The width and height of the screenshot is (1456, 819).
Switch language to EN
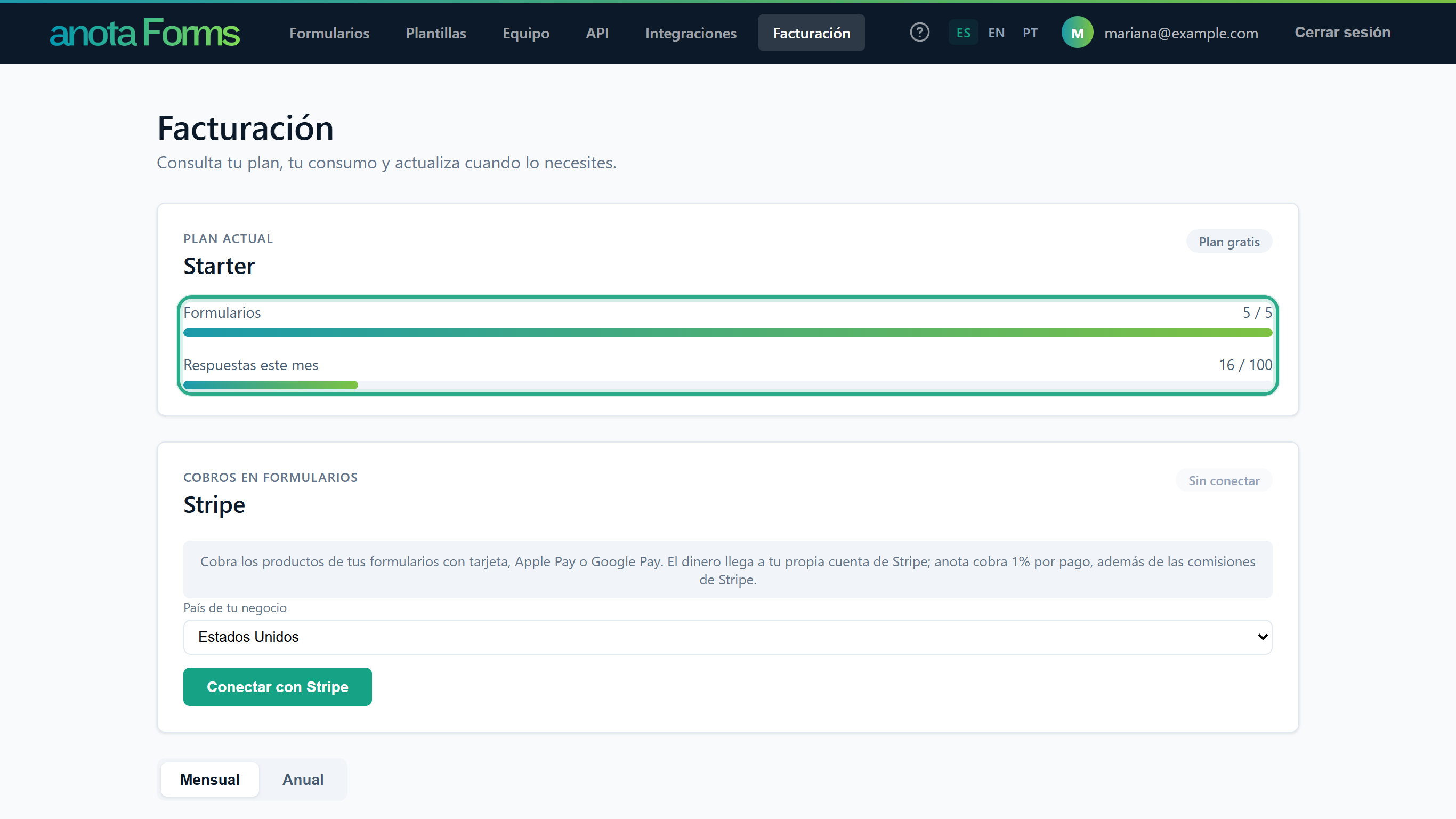(996, 33)
